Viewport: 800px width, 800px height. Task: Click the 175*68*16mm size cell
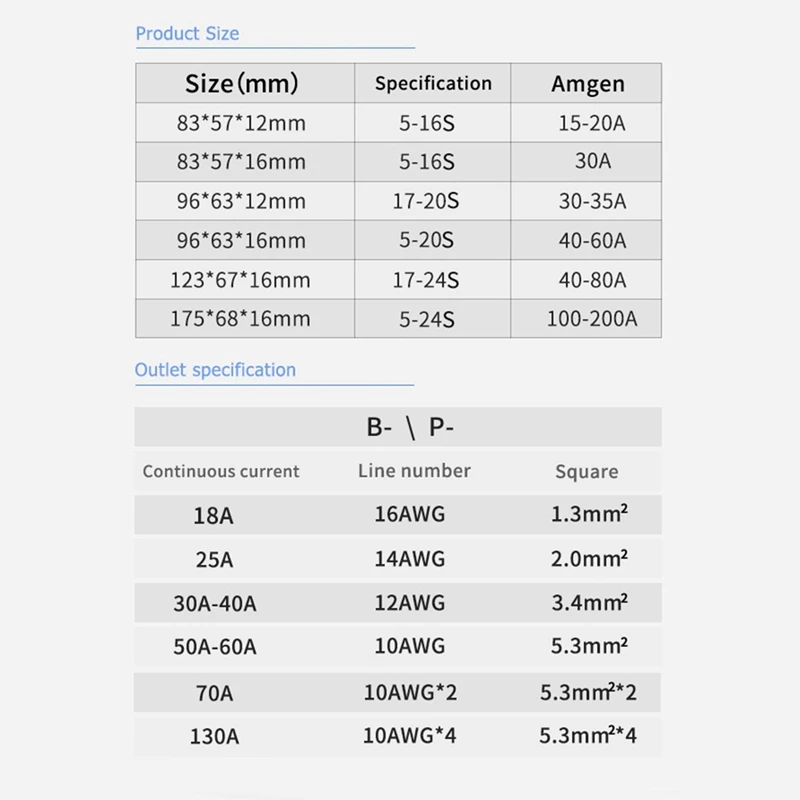[241, 319]
